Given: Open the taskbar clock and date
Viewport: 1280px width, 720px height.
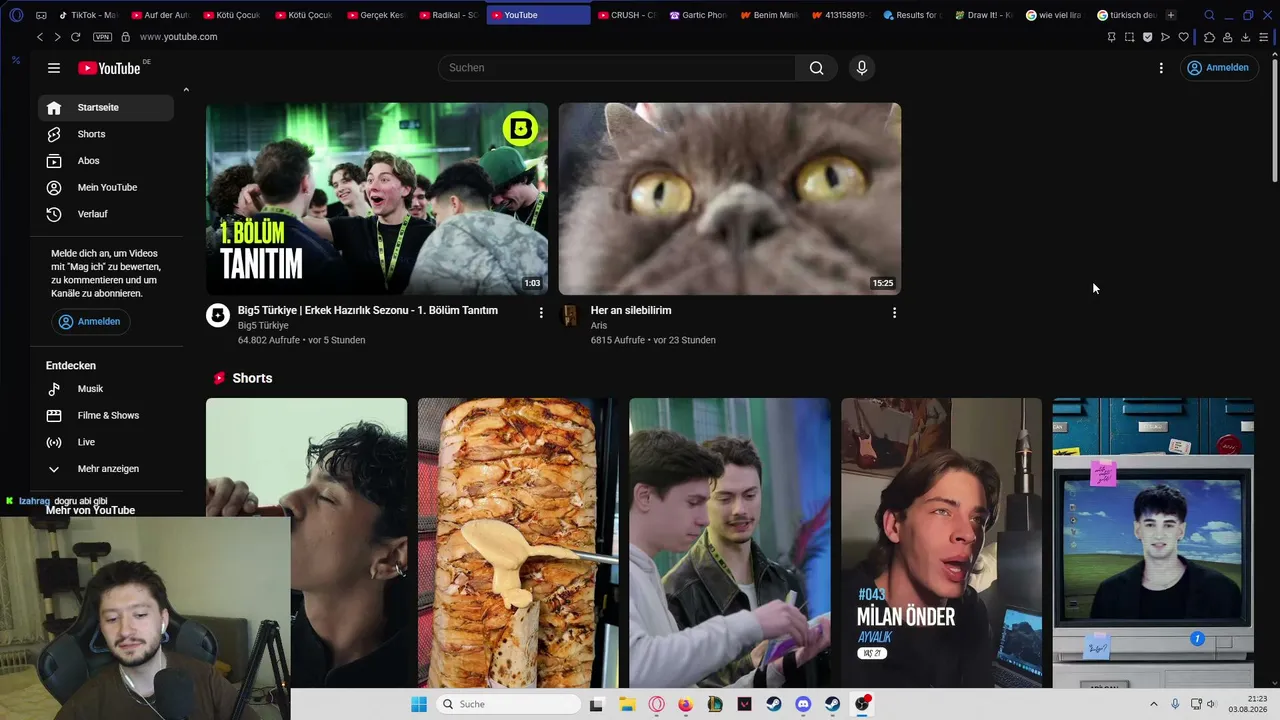Looking at the screenshot, I should coord(1249,704).
